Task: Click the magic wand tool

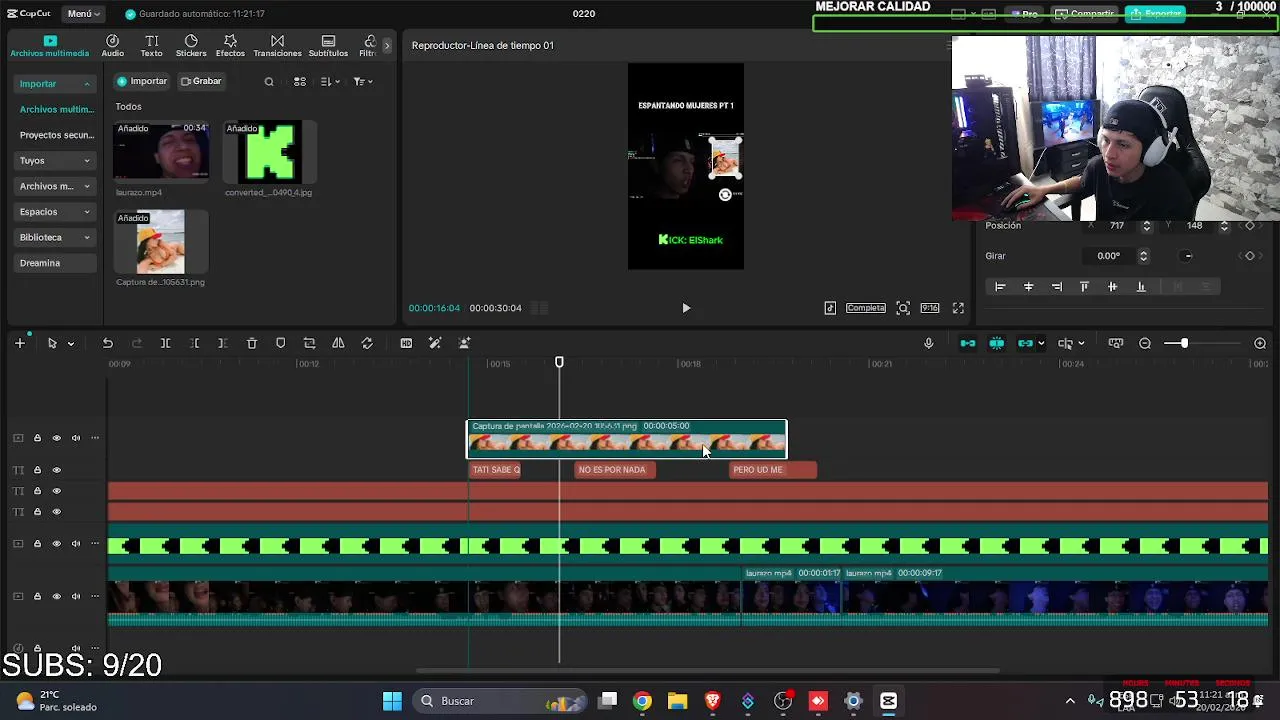Action: [x=435, y=343]
